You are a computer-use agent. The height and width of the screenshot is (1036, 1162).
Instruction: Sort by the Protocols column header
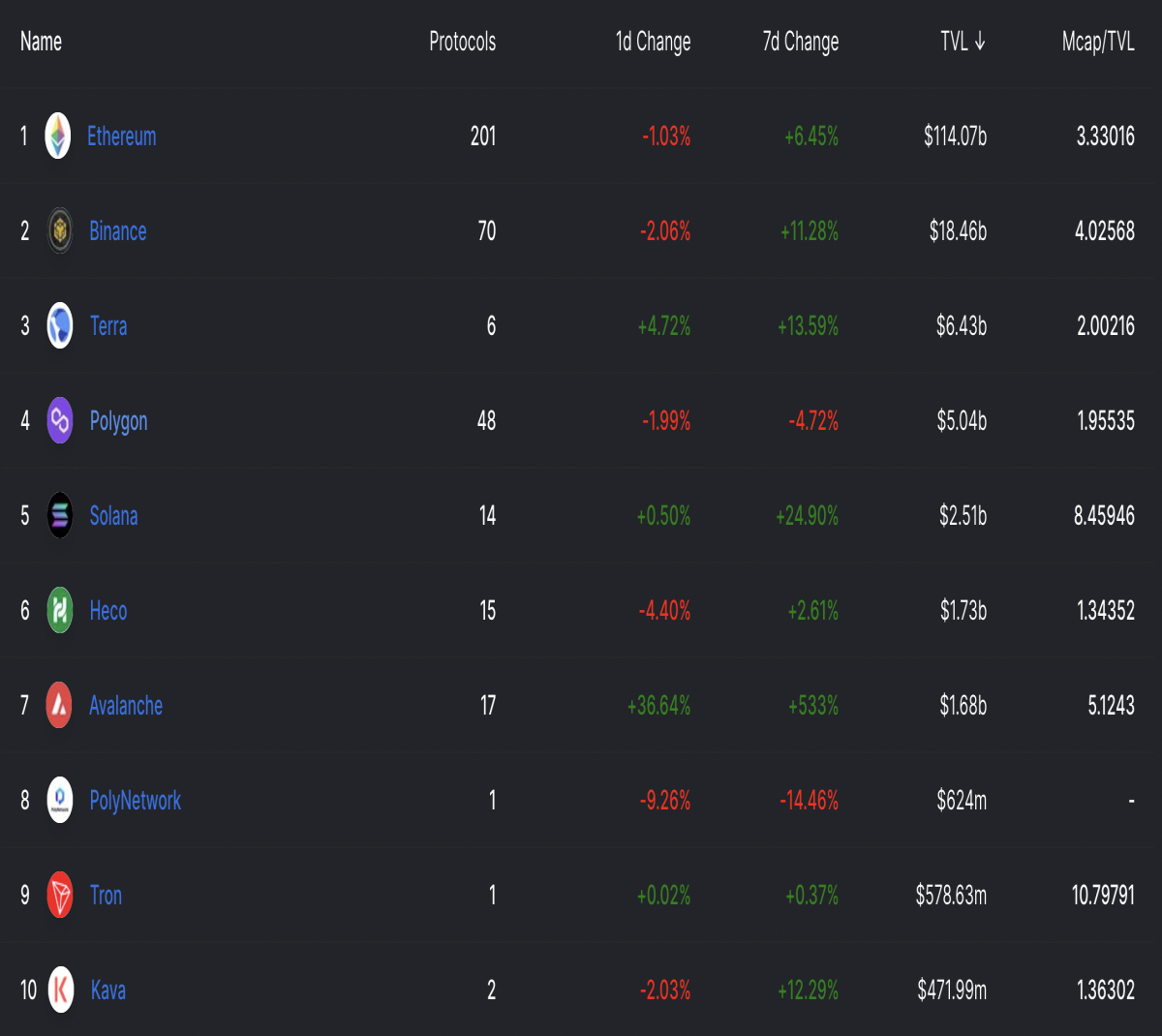click(x=462, y=42)
